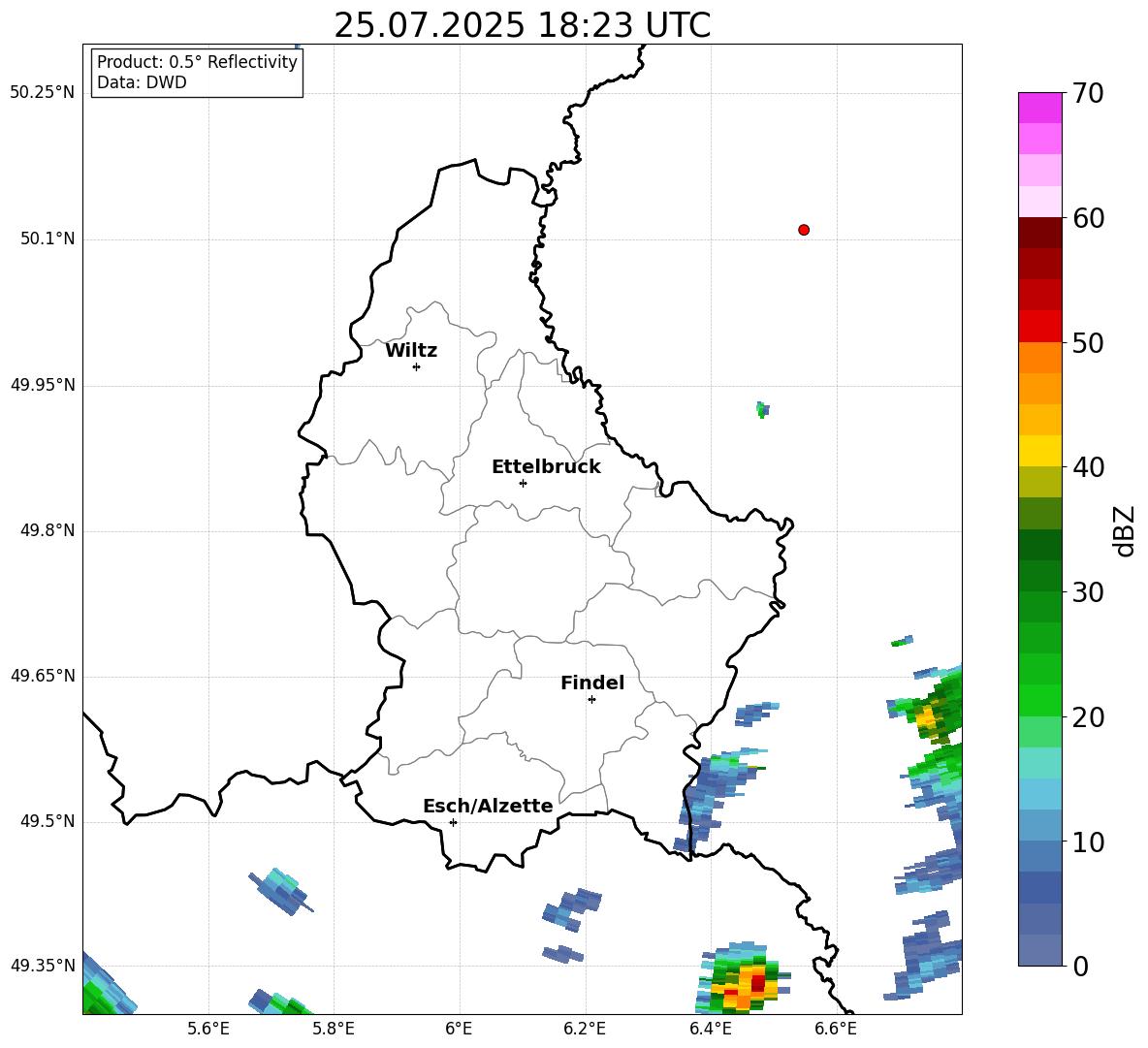
Task: Click the 6.4°E longitude label
Action: [x=711, y=1029]
